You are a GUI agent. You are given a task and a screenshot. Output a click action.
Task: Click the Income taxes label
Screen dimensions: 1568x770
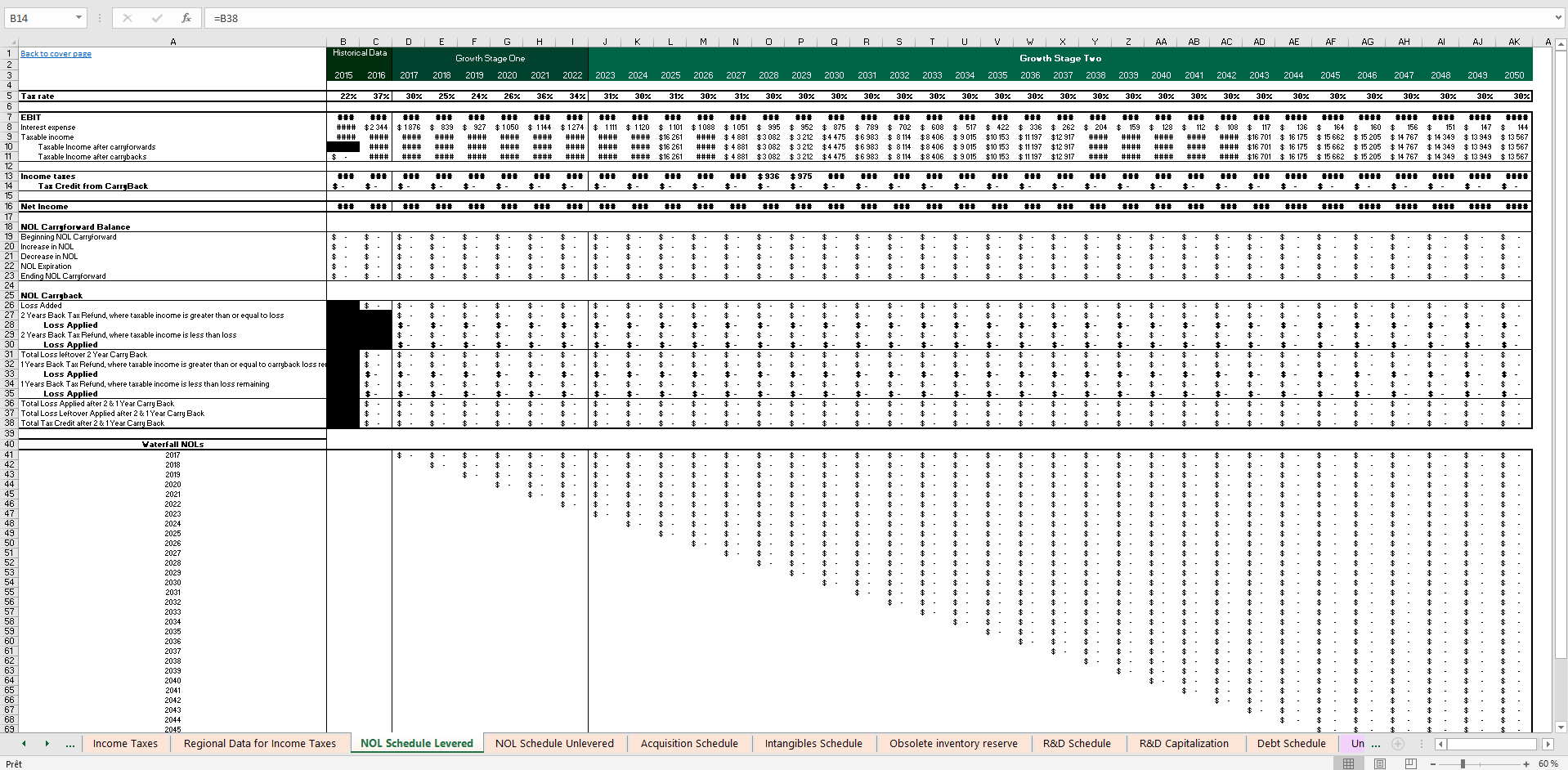(47, 176)
